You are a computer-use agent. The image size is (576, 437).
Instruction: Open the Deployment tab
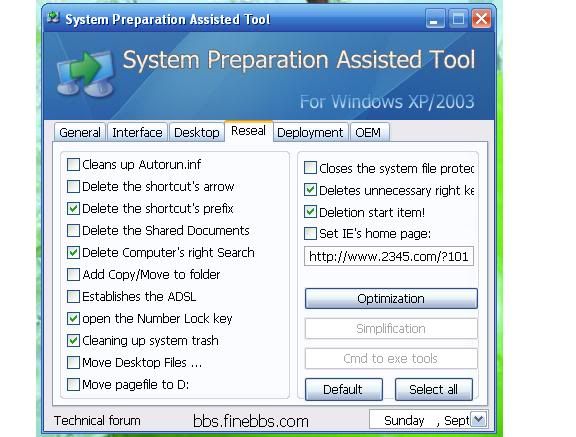310,132
